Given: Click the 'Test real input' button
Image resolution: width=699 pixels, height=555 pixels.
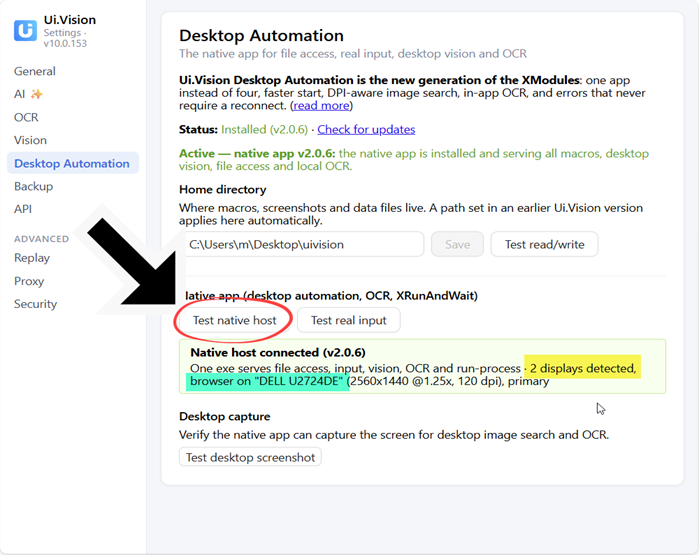Looking at the screenshot, I should click(x=349, y=320).
